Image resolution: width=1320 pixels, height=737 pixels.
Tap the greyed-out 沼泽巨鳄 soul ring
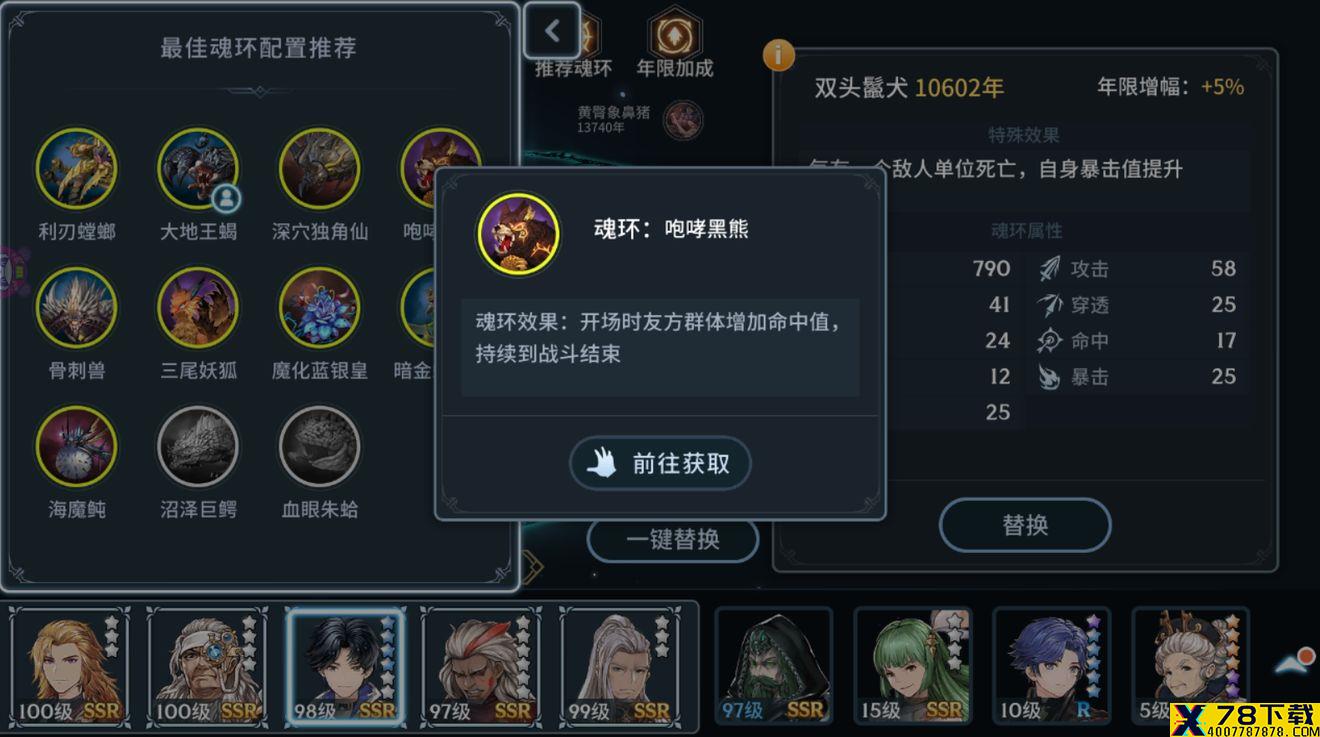(198, 447)
